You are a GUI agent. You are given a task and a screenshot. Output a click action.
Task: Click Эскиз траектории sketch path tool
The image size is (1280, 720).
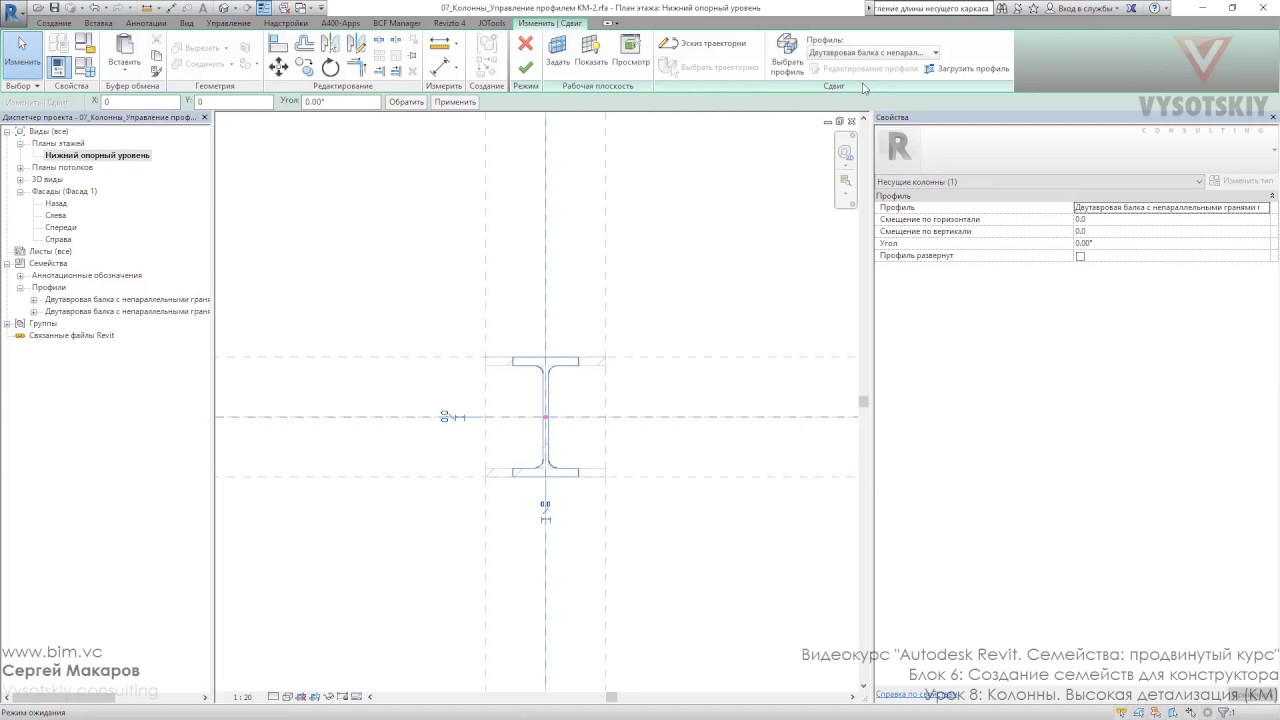pyautogui.click(x=702, y=43)
